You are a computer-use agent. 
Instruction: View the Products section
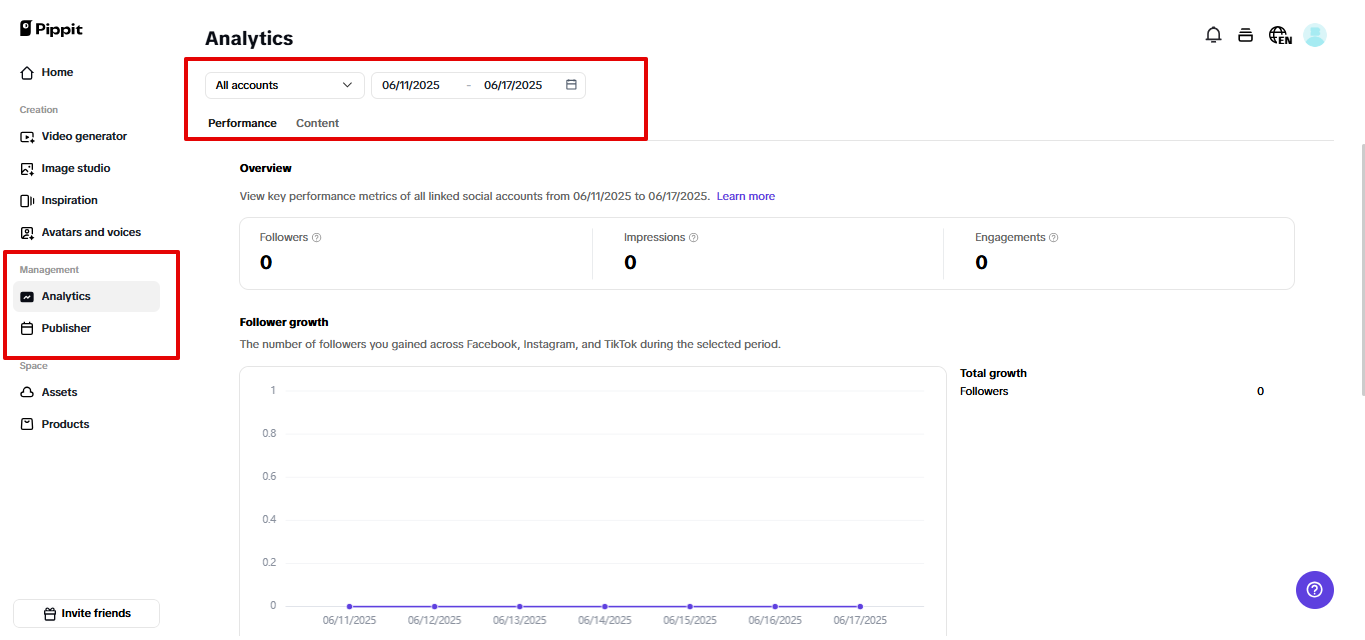pos(63,423)
